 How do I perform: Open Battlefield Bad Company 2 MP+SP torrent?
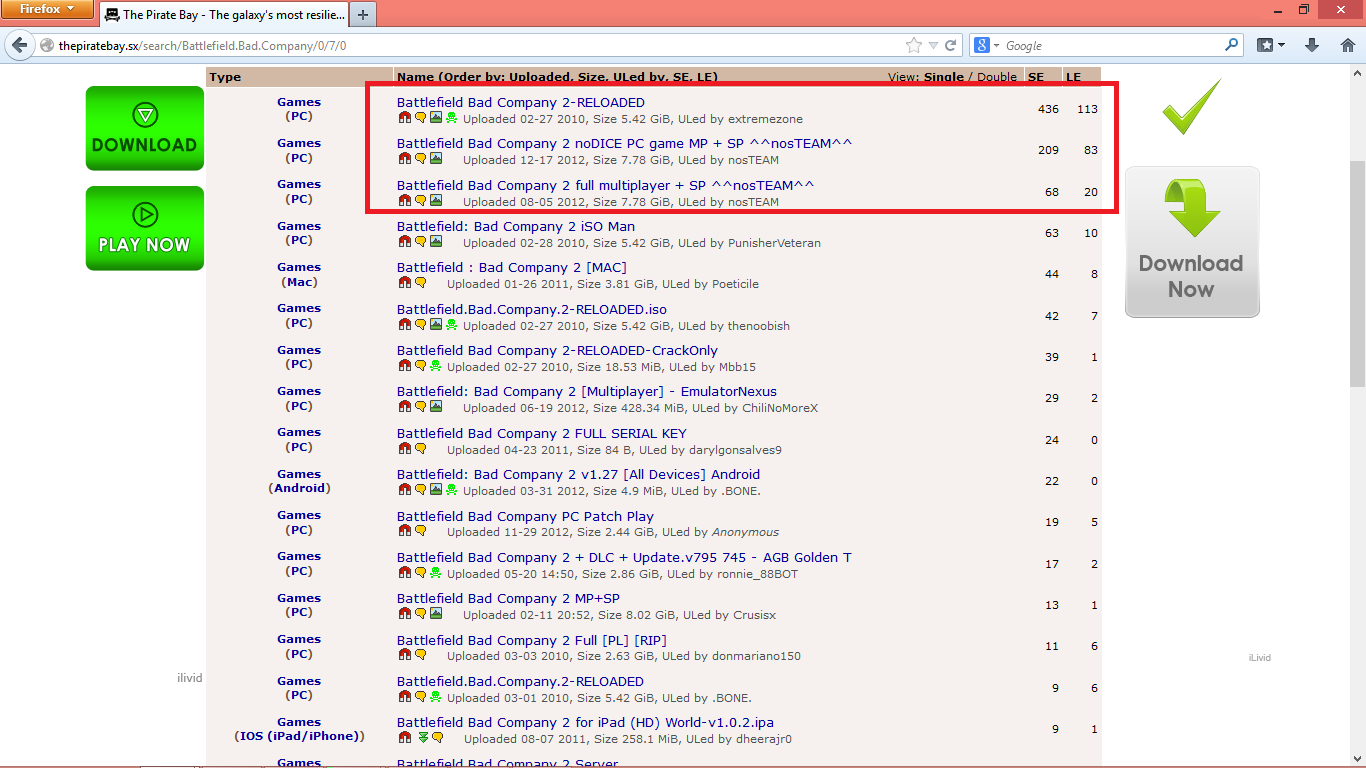[x=508, y=598]
